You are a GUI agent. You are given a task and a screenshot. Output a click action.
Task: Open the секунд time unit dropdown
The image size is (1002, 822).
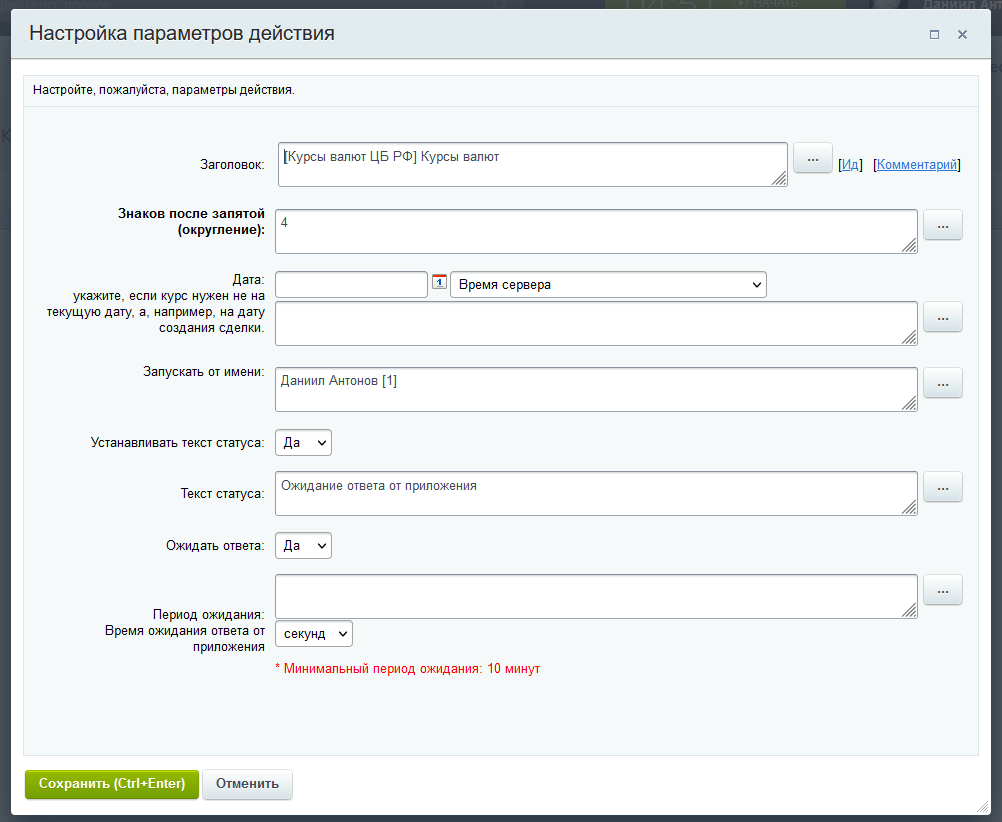coord(313,634)
